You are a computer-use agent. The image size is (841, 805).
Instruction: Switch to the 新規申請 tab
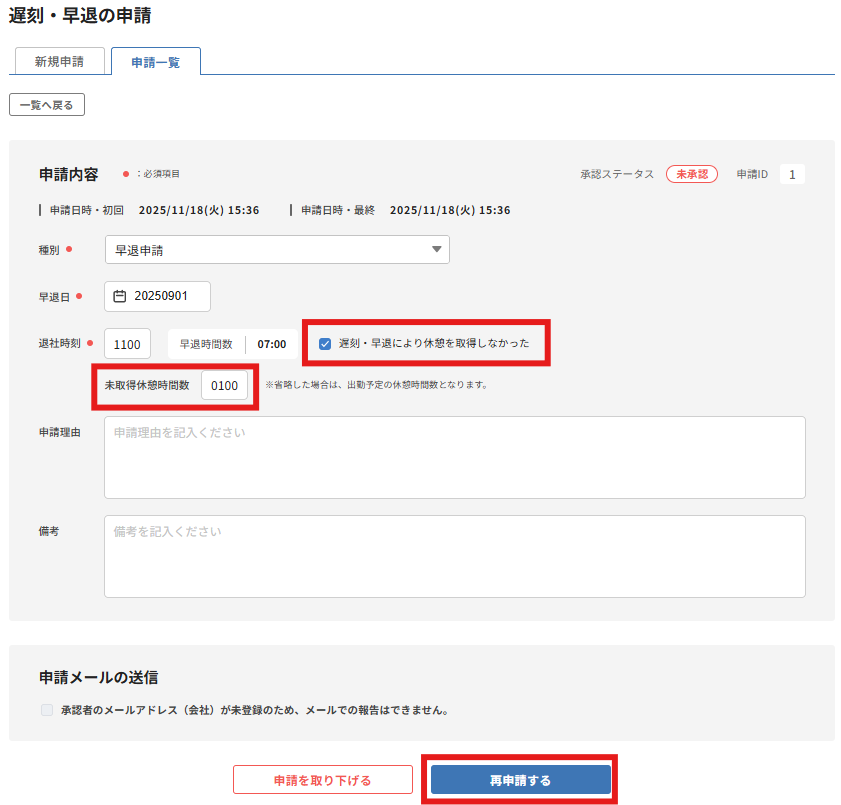tap(59, 61)
